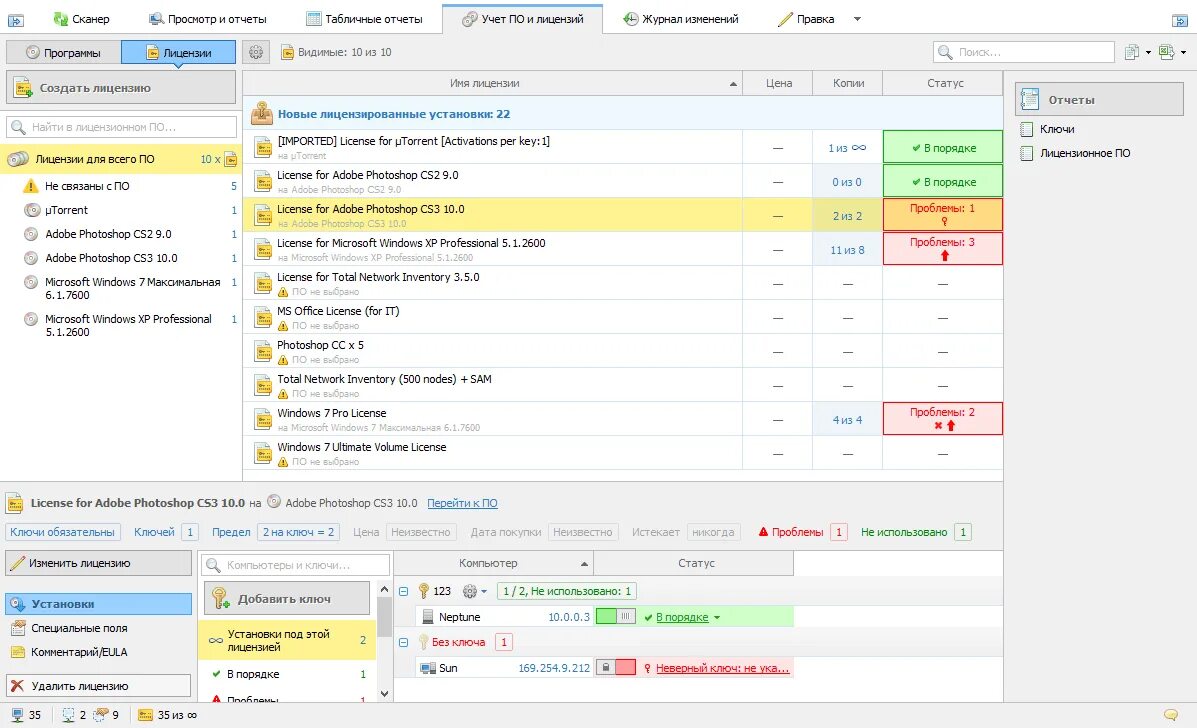This screenshot has width=1197, height=728.
Task: Click icon of Photoshop CC x 5 row
Action: 263,352
